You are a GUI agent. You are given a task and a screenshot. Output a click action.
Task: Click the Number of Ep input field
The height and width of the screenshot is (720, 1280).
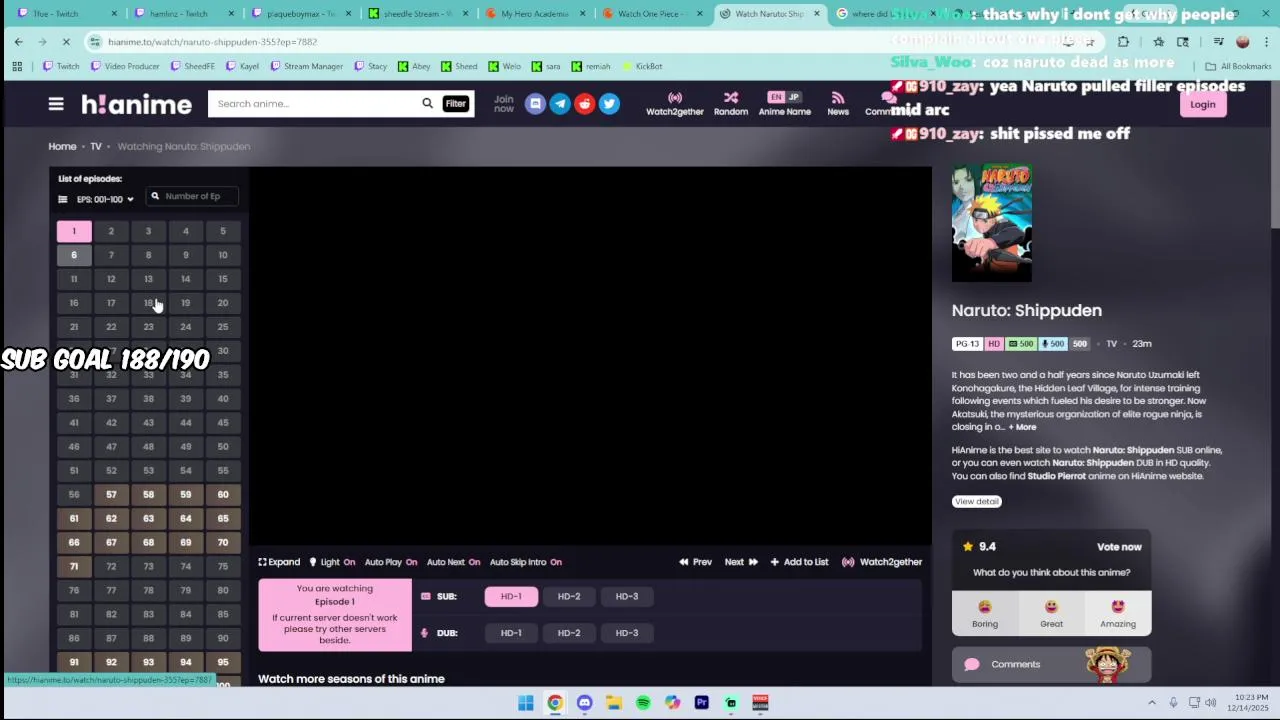point(192,196)
